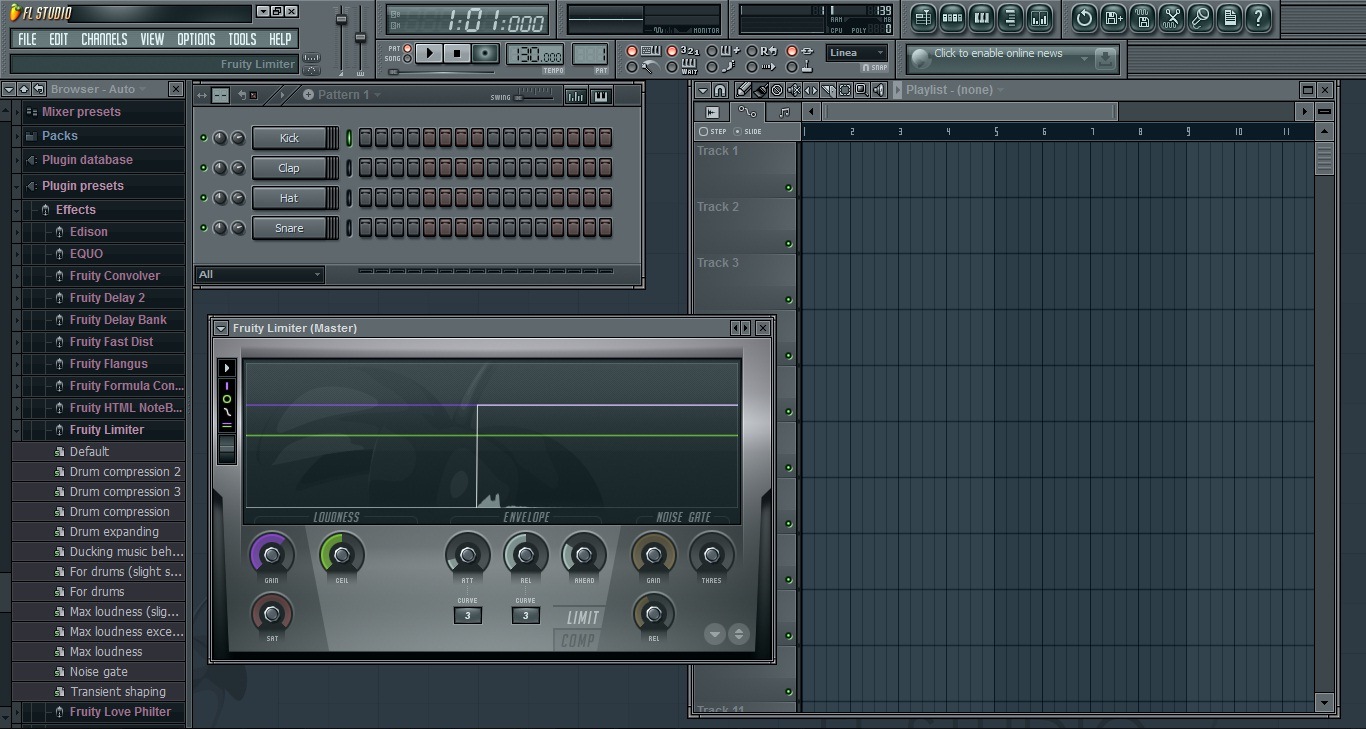Open help with the question mark icon

(1258, 17)
